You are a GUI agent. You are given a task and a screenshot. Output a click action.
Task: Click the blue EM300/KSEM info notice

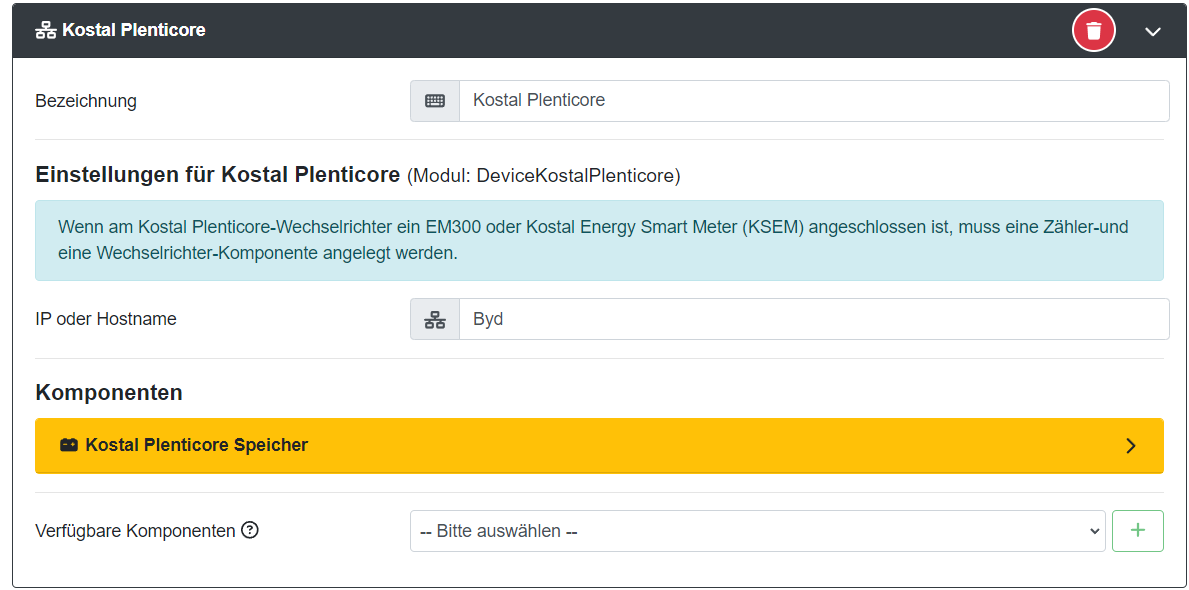click(598, 240)
